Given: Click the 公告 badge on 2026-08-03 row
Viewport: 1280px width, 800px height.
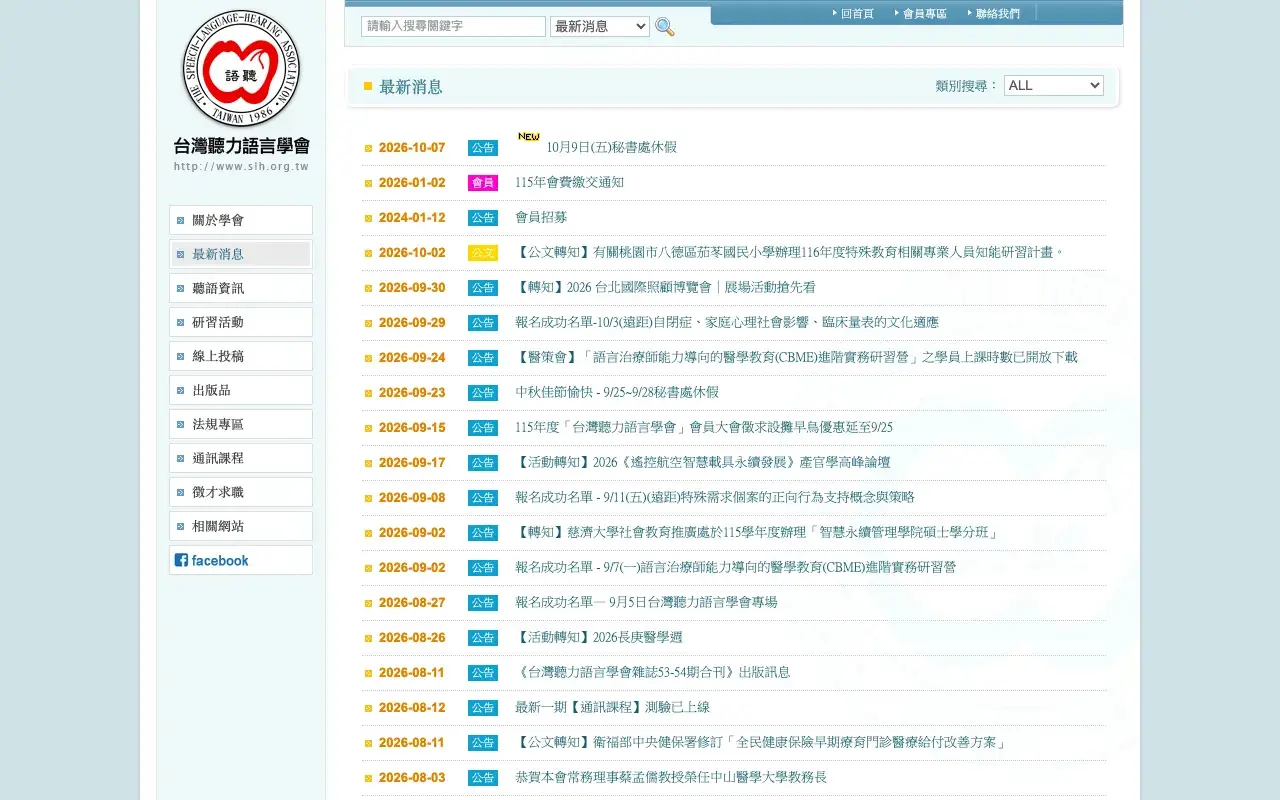Looking at the screenshot, I should 483,778.
